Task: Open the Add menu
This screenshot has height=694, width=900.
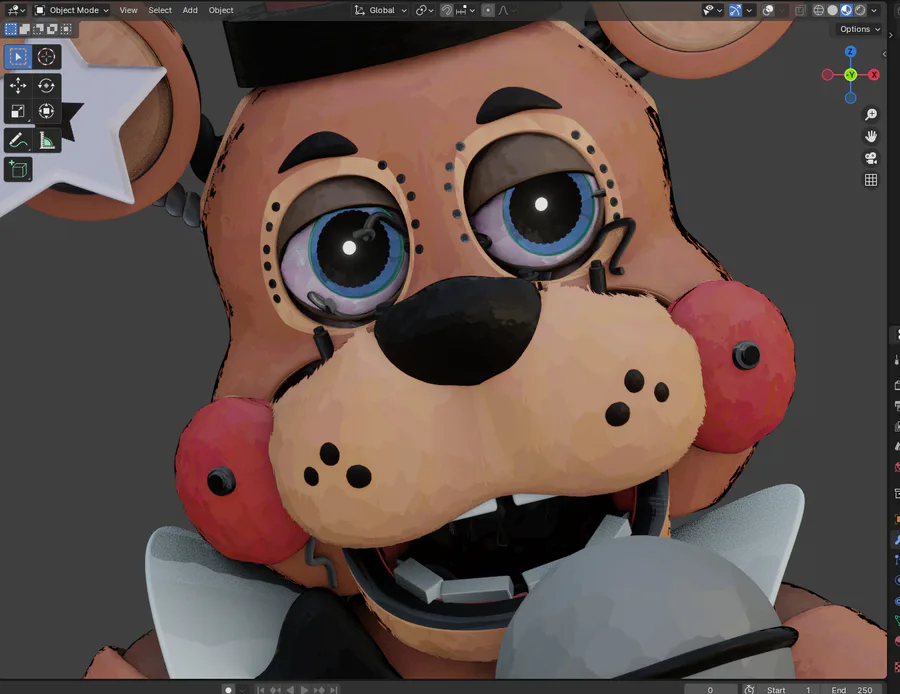Action: pyautogui.click(x=190, y=10)
